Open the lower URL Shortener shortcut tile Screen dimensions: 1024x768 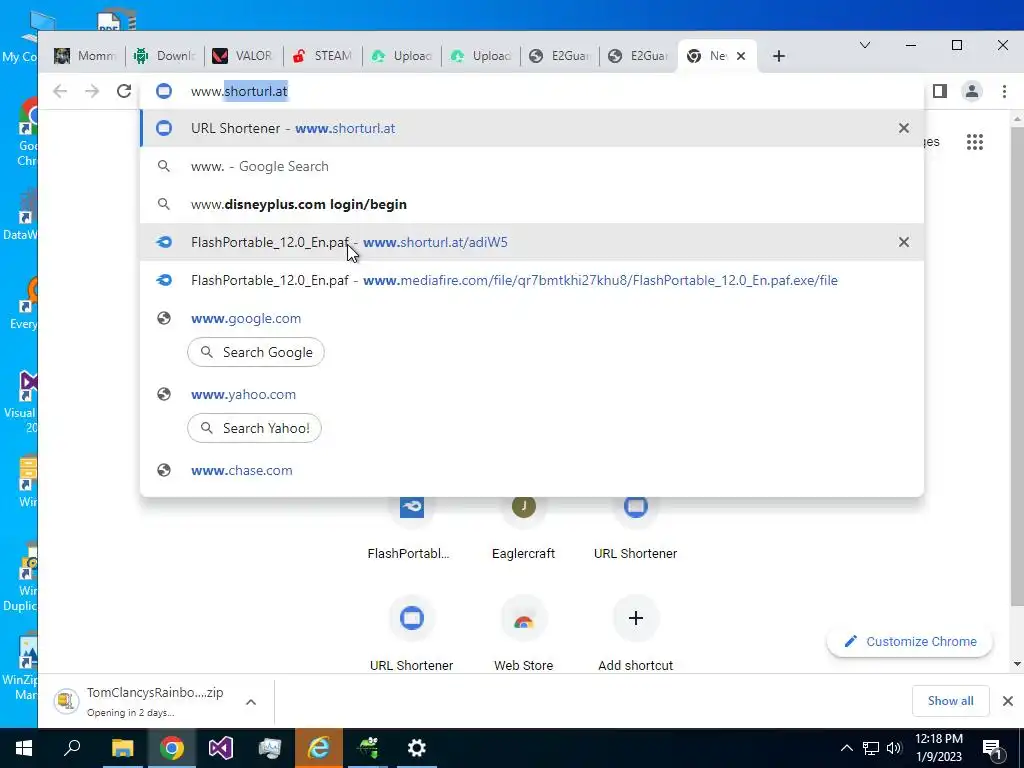click(x=411, y=633)
